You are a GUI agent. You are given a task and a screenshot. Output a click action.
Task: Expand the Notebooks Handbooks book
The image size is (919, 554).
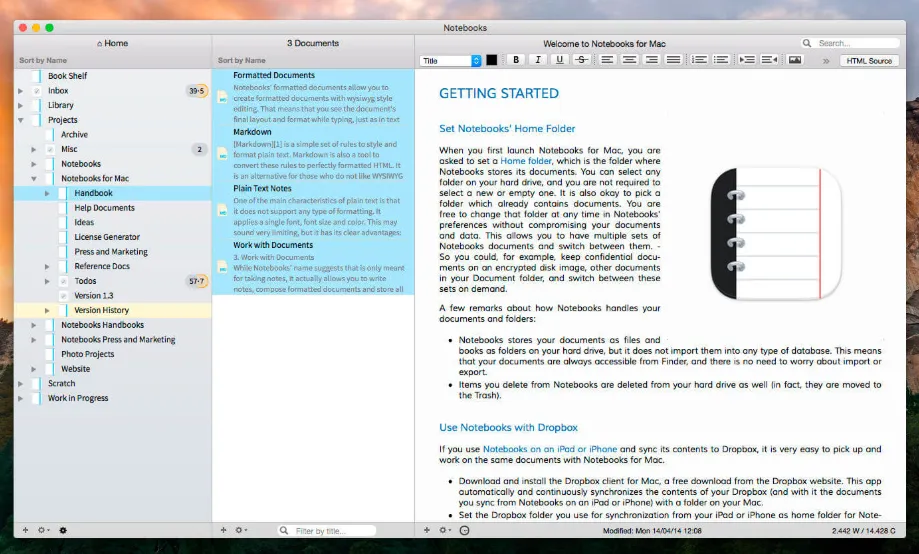point(34,325)
